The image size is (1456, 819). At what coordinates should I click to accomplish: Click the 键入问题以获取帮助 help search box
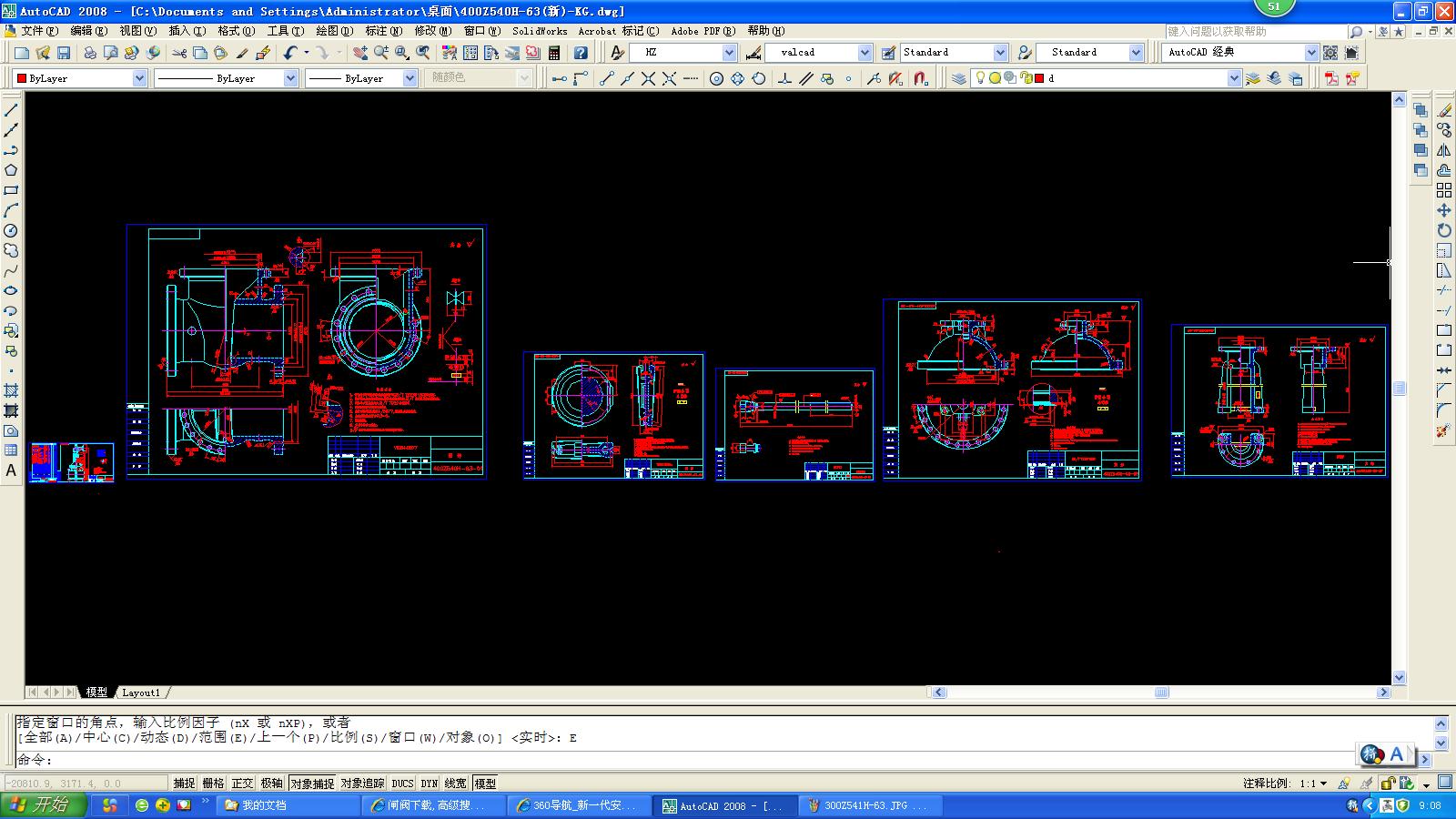(1256, 31)
